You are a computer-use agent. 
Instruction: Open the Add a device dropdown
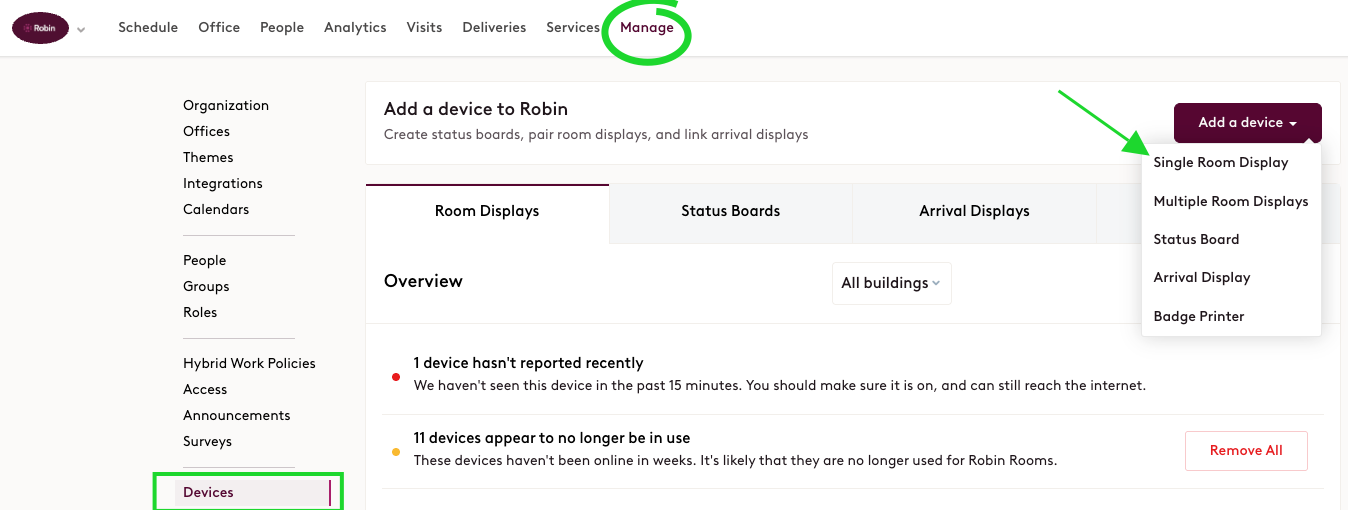(1247, 123)
